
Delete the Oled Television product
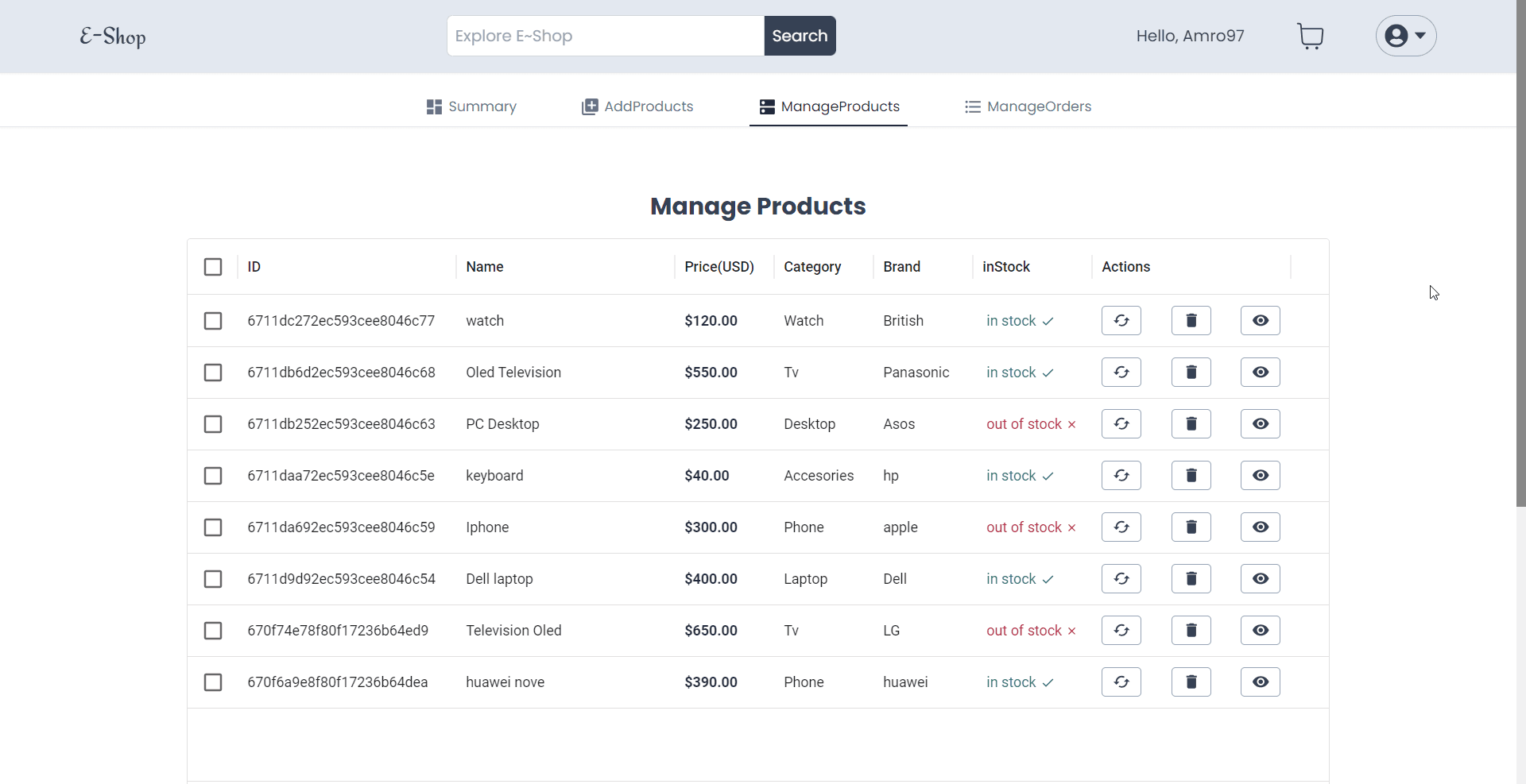pos(1191,373)
